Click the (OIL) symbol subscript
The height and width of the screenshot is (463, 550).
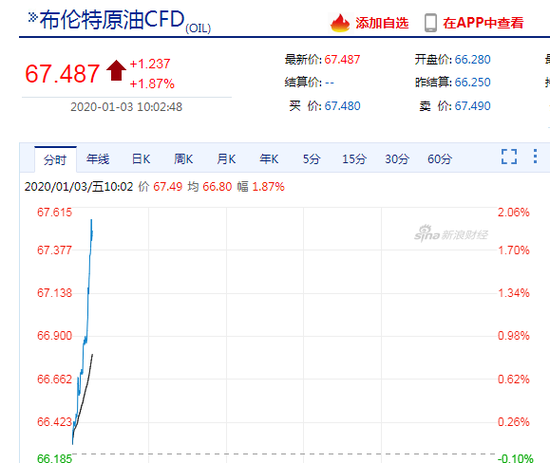point(198,28)
